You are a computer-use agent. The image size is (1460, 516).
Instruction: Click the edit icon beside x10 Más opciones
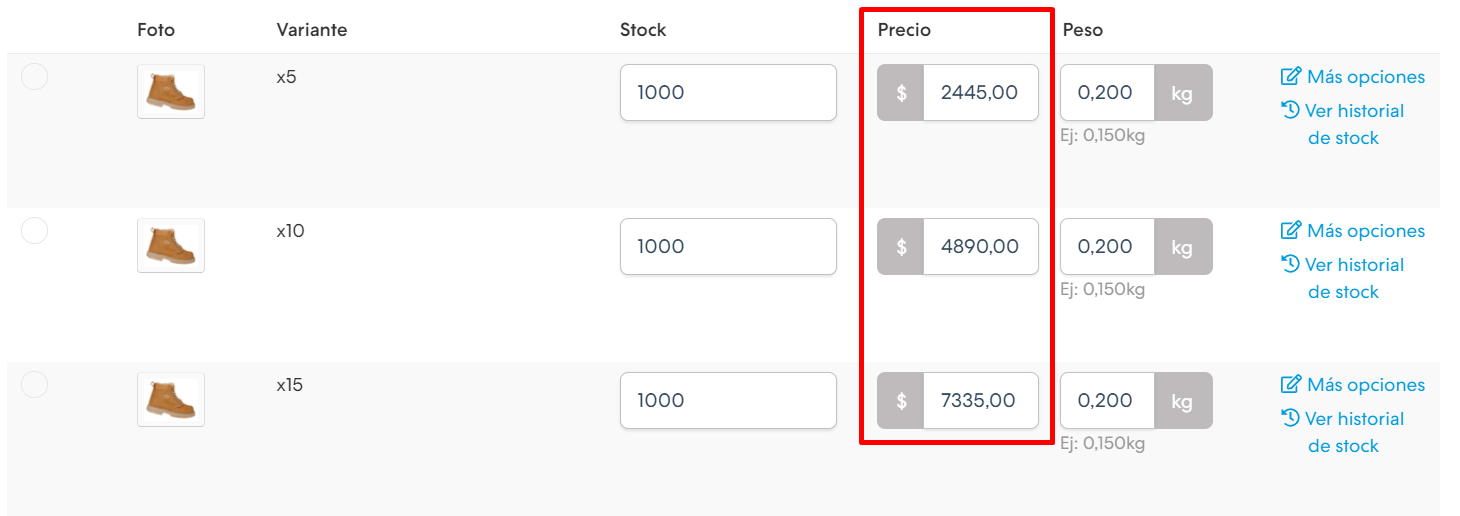click(1291, 231)
